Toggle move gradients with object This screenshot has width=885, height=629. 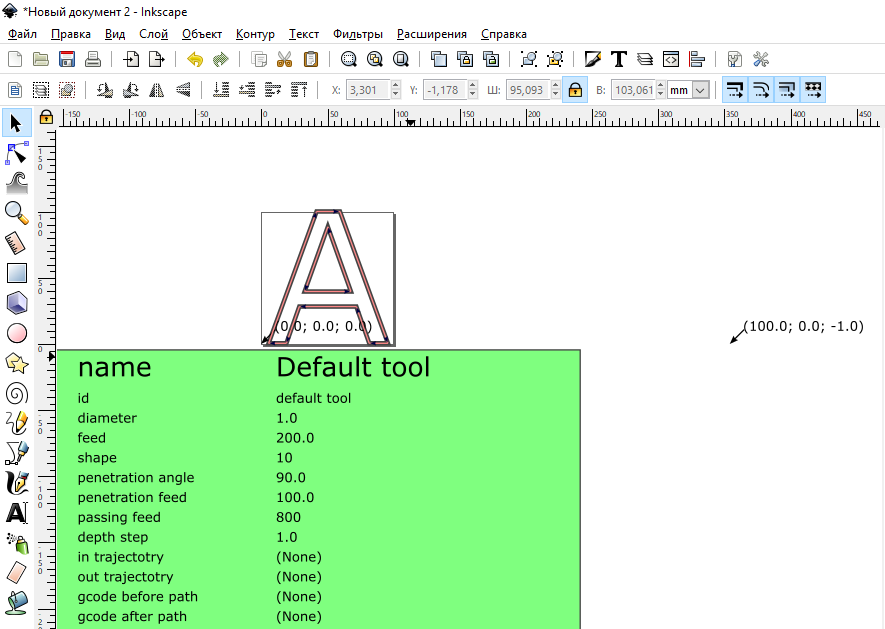click(787, 90)
